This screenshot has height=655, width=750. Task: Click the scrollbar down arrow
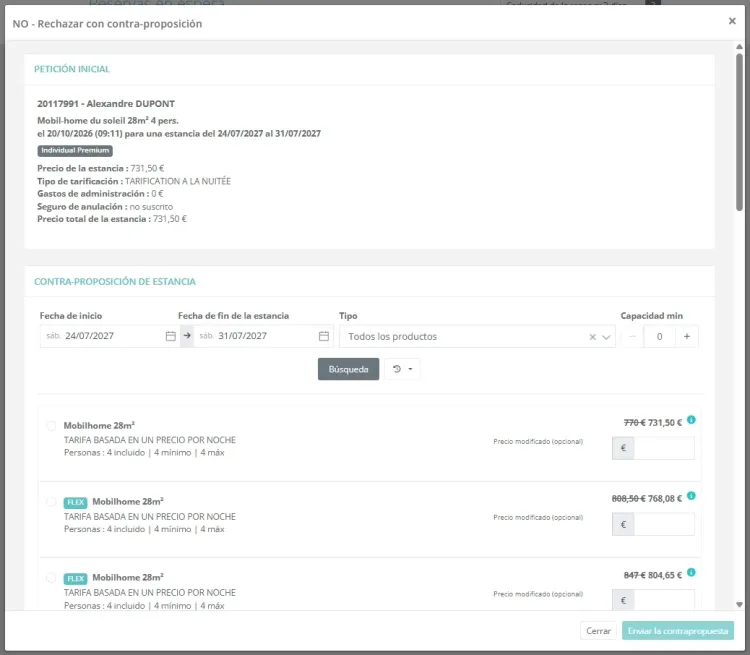coord(739,605)
